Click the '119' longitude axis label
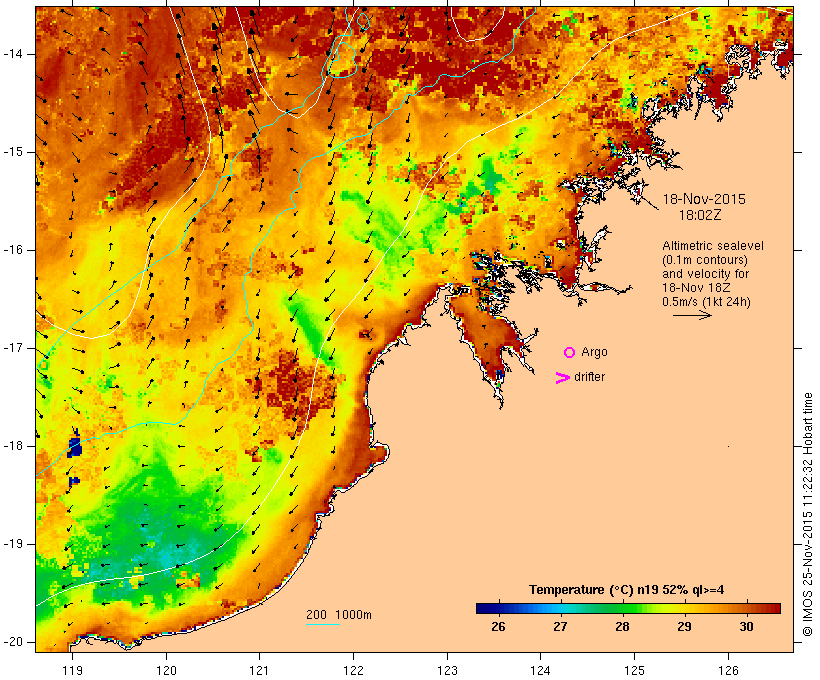Image resolution: width=820 pixels, height=680 pixels. tap(72, 670)
